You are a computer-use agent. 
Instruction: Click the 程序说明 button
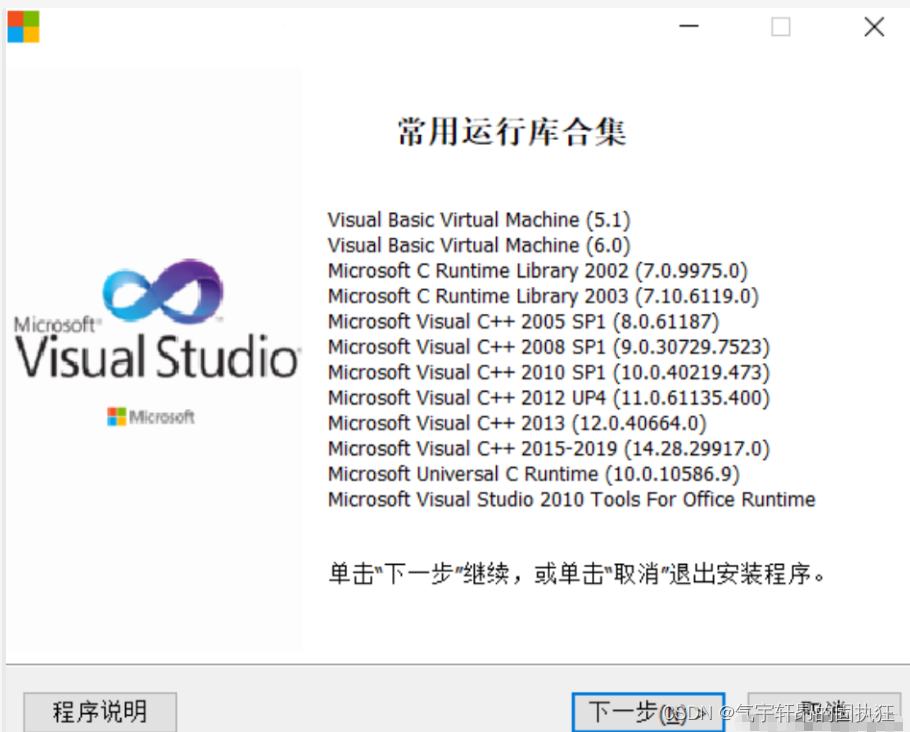(x=100, y=712)
